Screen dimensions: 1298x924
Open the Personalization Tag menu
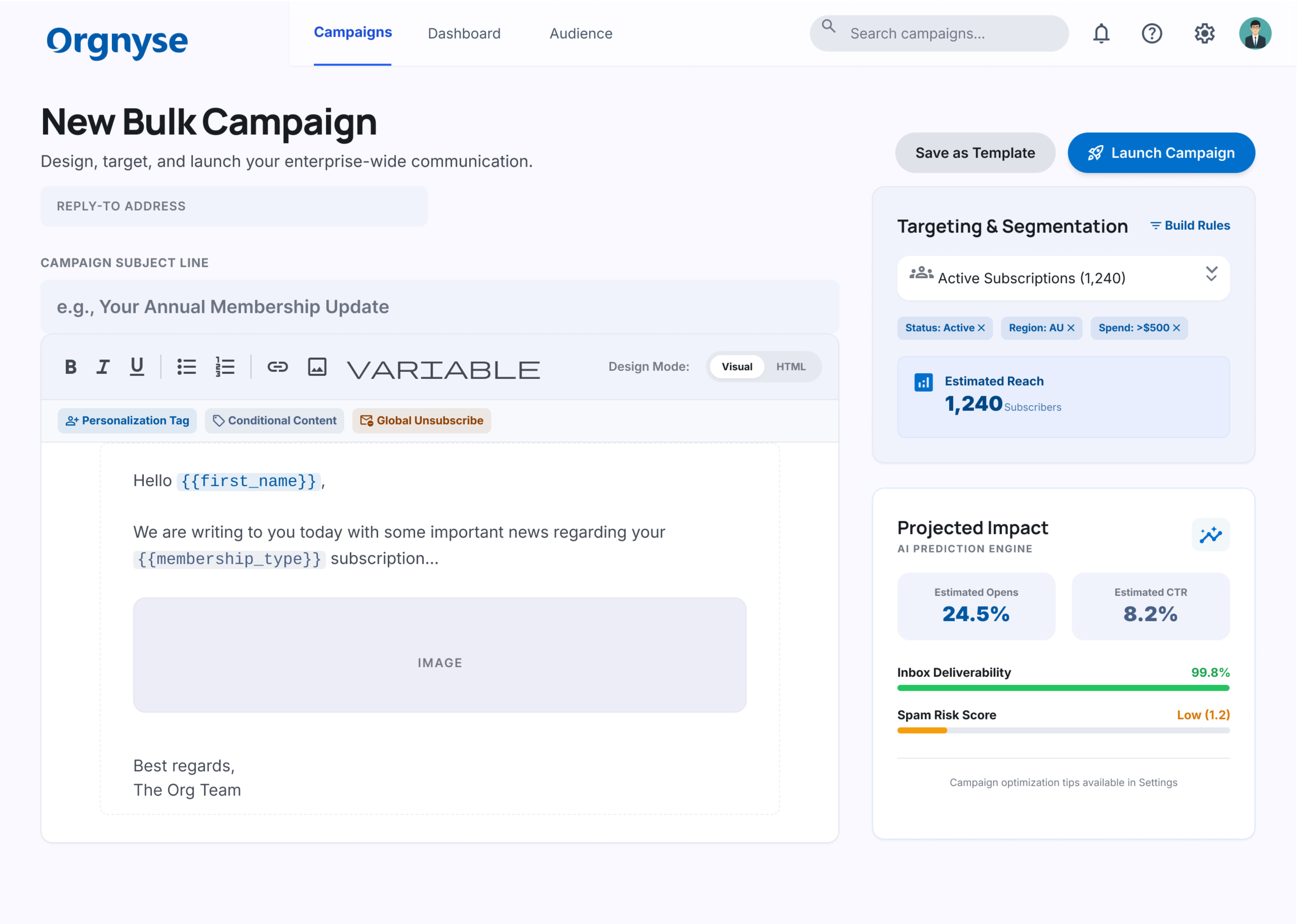pos(127,421)
